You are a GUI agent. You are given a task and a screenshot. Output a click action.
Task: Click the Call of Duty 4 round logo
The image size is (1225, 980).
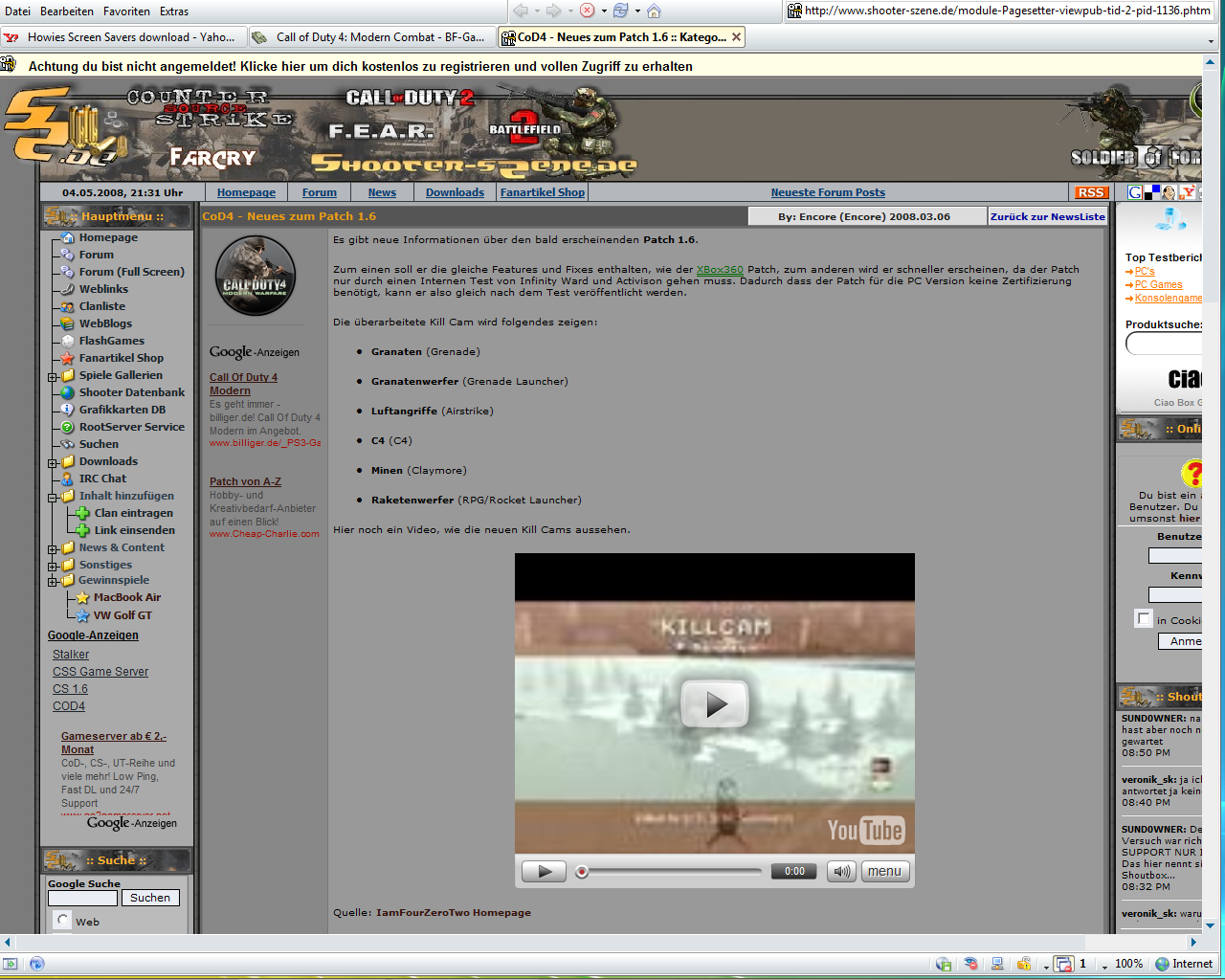click(x=256, y=276)
